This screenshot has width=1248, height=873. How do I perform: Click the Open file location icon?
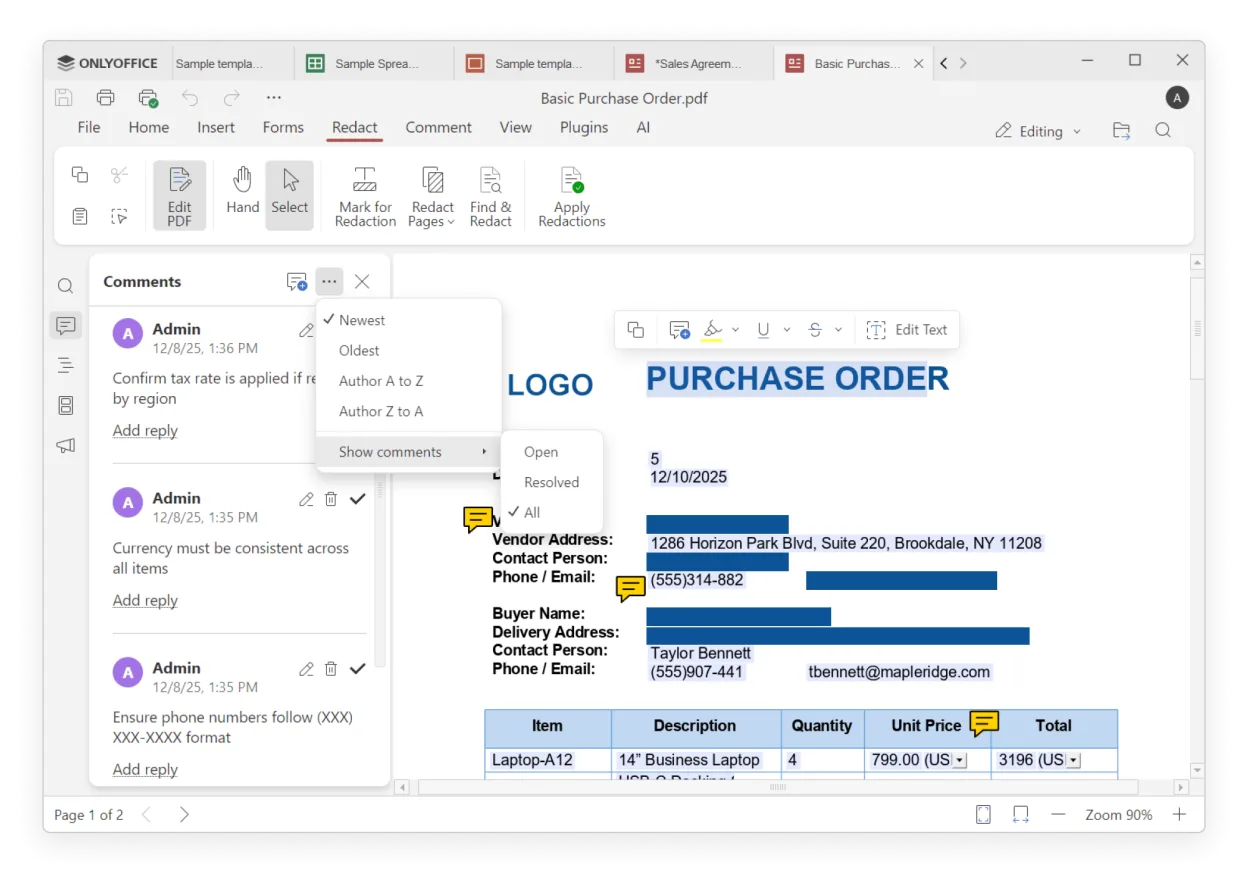pyautogui.click(x=1122, y=131)
